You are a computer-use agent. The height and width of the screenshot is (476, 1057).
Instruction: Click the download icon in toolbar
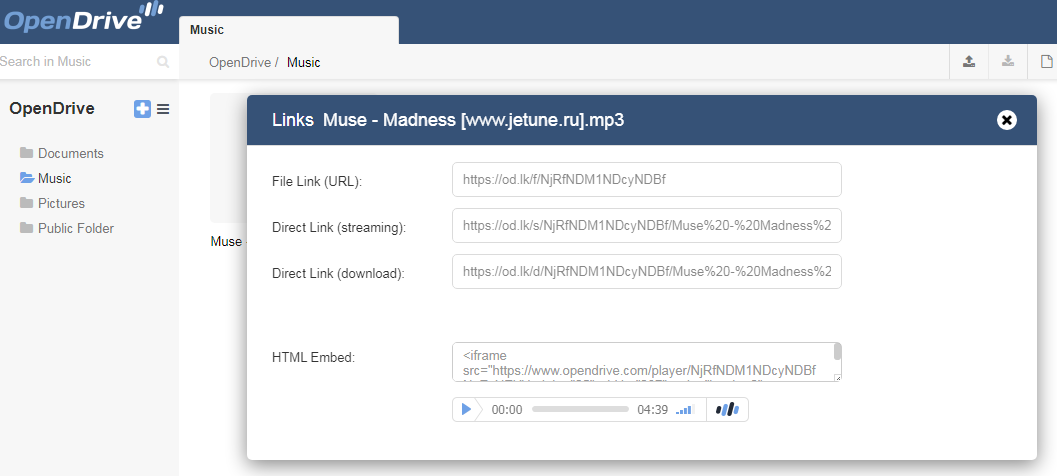[1008, 62]
